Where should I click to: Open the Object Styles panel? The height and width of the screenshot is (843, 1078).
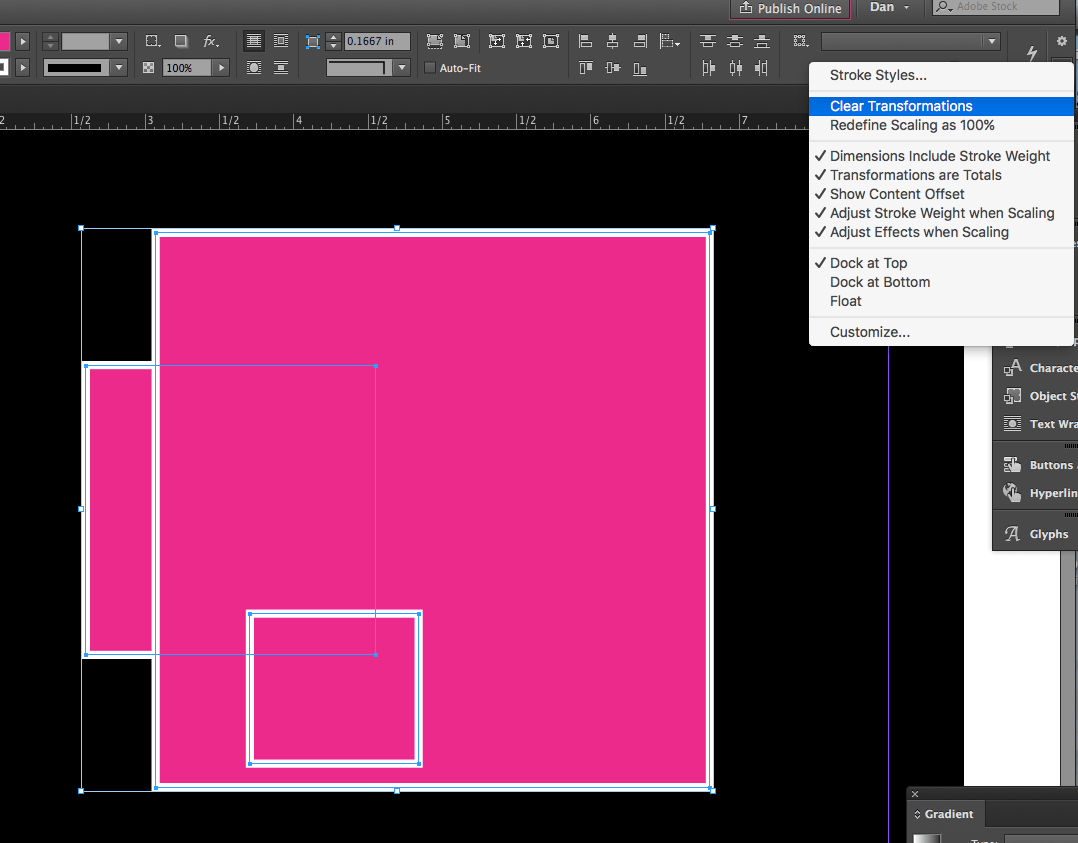[x=1042, y=395]
